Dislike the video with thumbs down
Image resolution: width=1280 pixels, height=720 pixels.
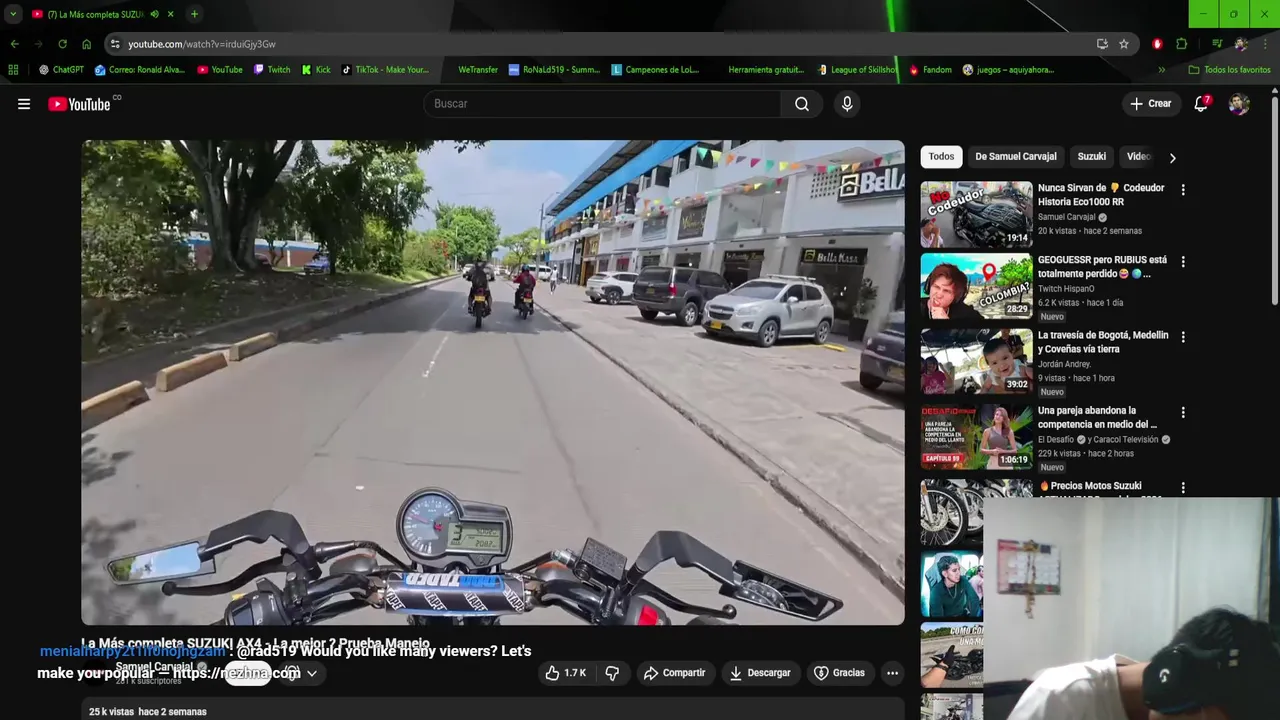point(612,673)
